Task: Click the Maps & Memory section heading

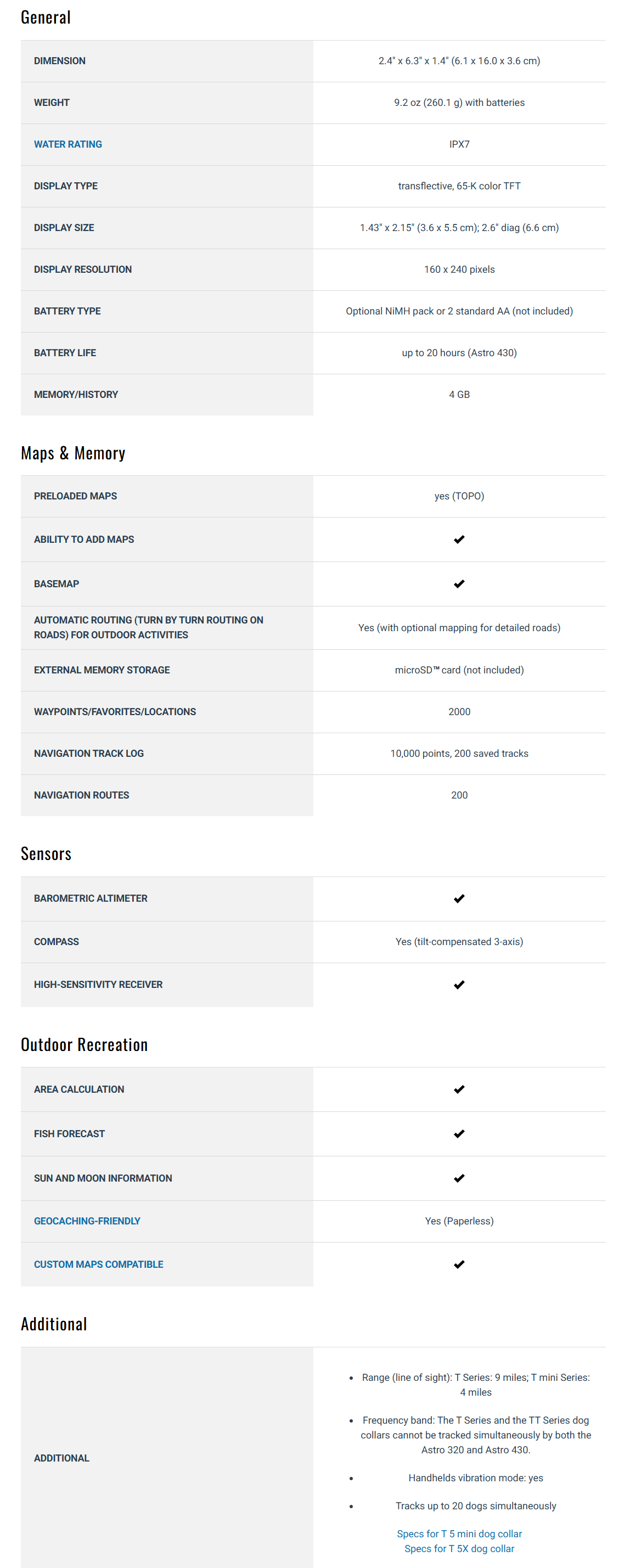Action: pos(73,453)
